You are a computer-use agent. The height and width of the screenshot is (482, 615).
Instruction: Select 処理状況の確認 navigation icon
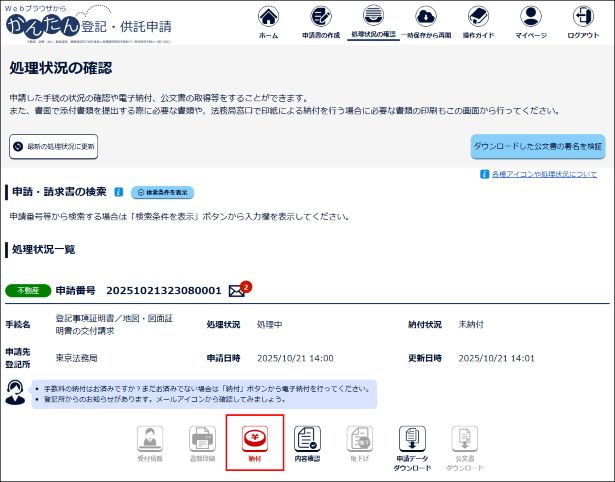[373, 16]
